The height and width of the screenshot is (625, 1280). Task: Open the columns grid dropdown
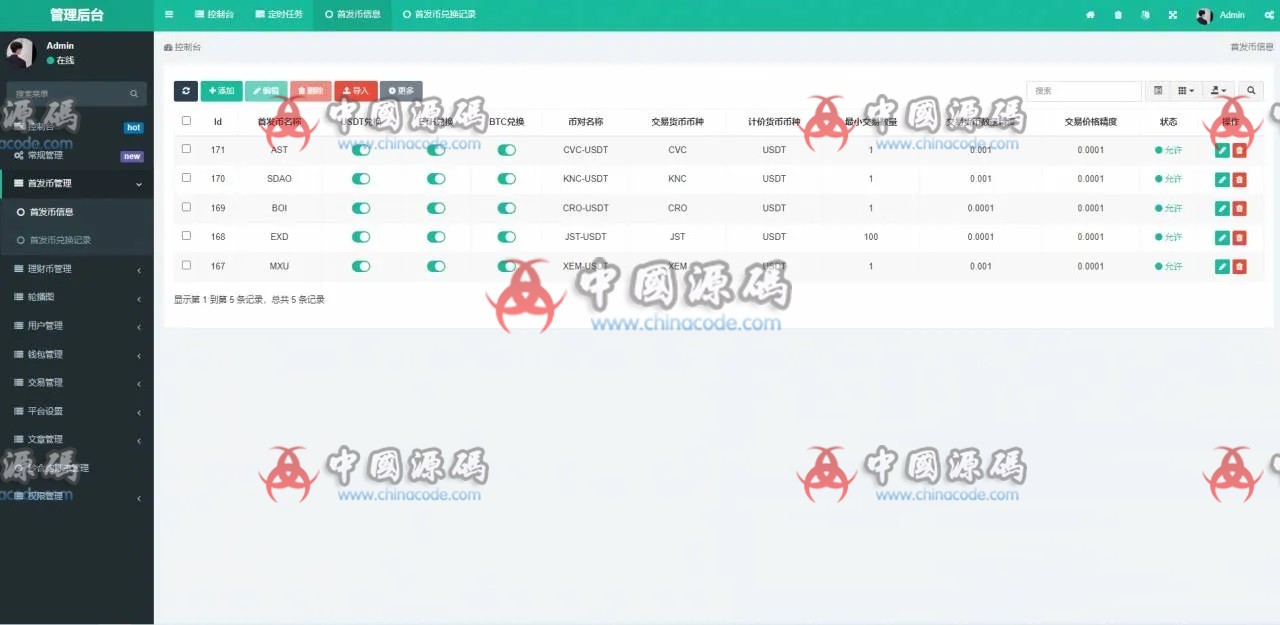point(1185,91)
